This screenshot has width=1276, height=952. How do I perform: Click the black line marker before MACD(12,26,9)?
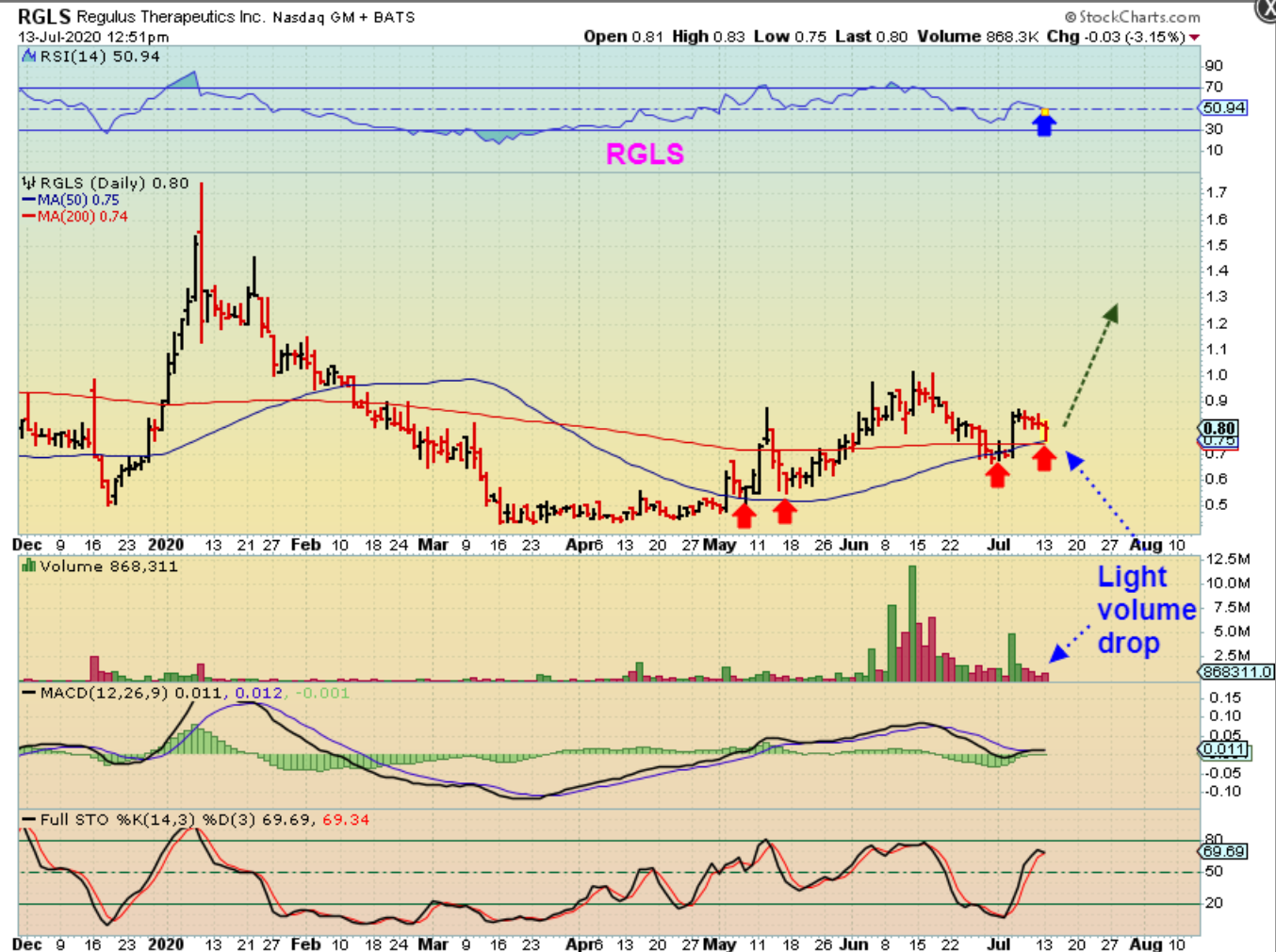coord(28,693)
